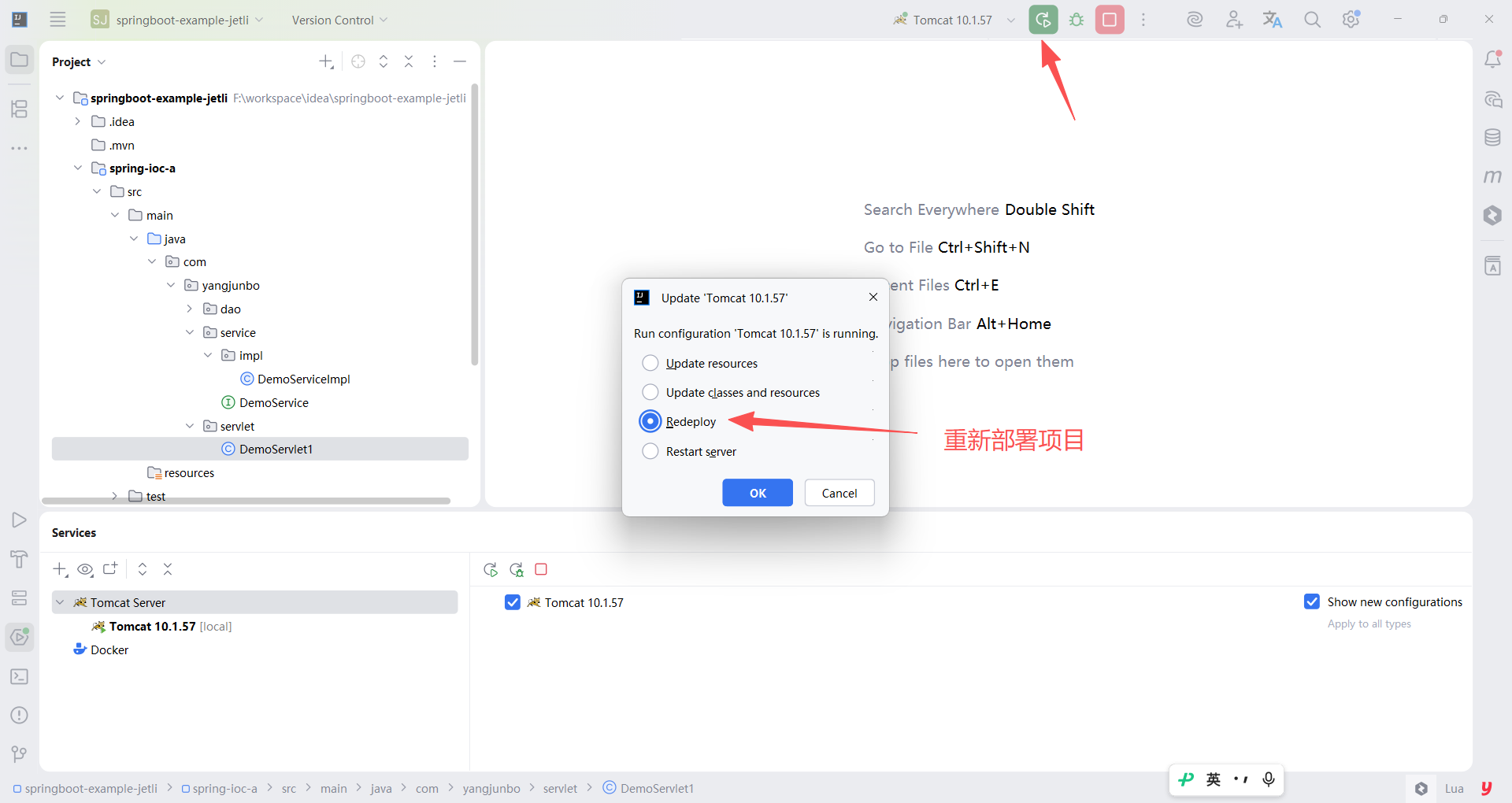Screen dimensions: 1512x803
Task: Open Code With Me add-user icon
Action: click(1234, 20)
